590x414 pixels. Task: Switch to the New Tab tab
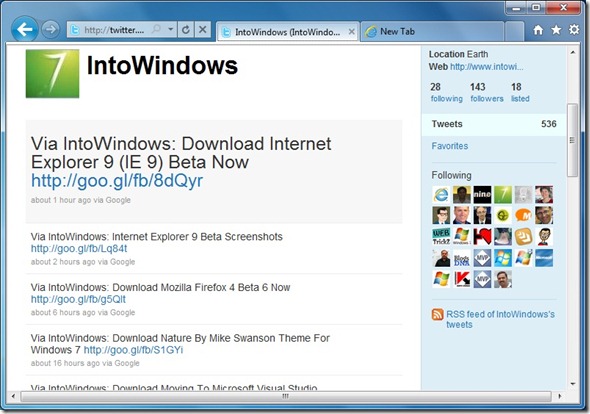(x=433, y=32)
